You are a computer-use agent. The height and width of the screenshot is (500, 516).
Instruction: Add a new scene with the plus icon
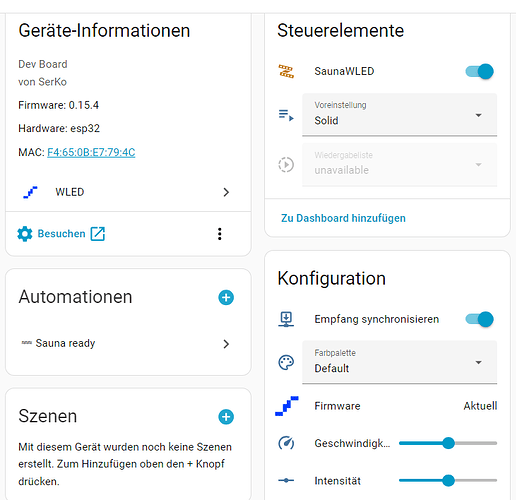click(x=226, y=417)
